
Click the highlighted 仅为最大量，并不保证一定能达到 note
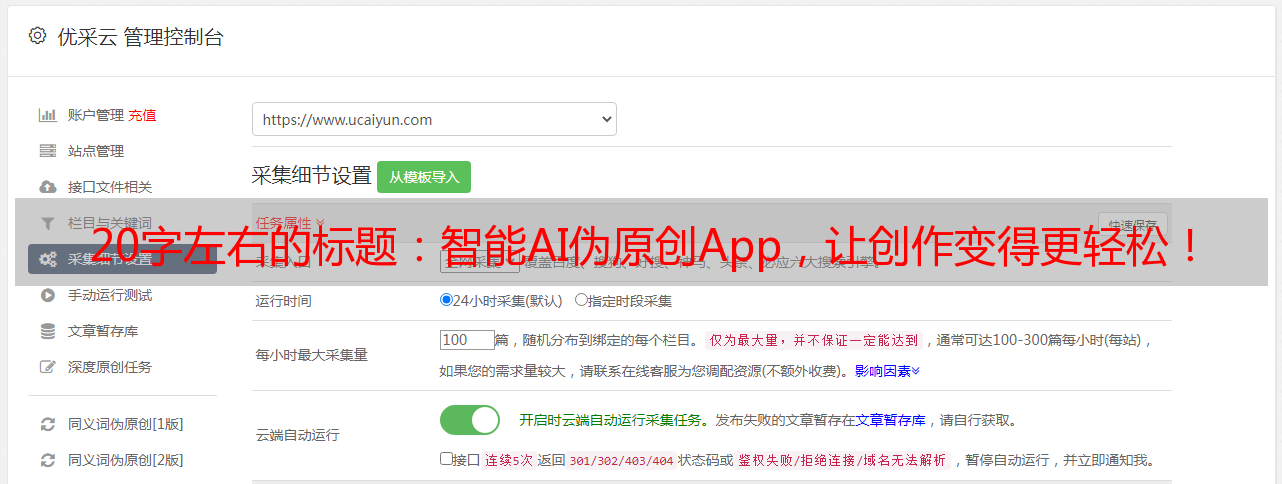tap(814, 340)
